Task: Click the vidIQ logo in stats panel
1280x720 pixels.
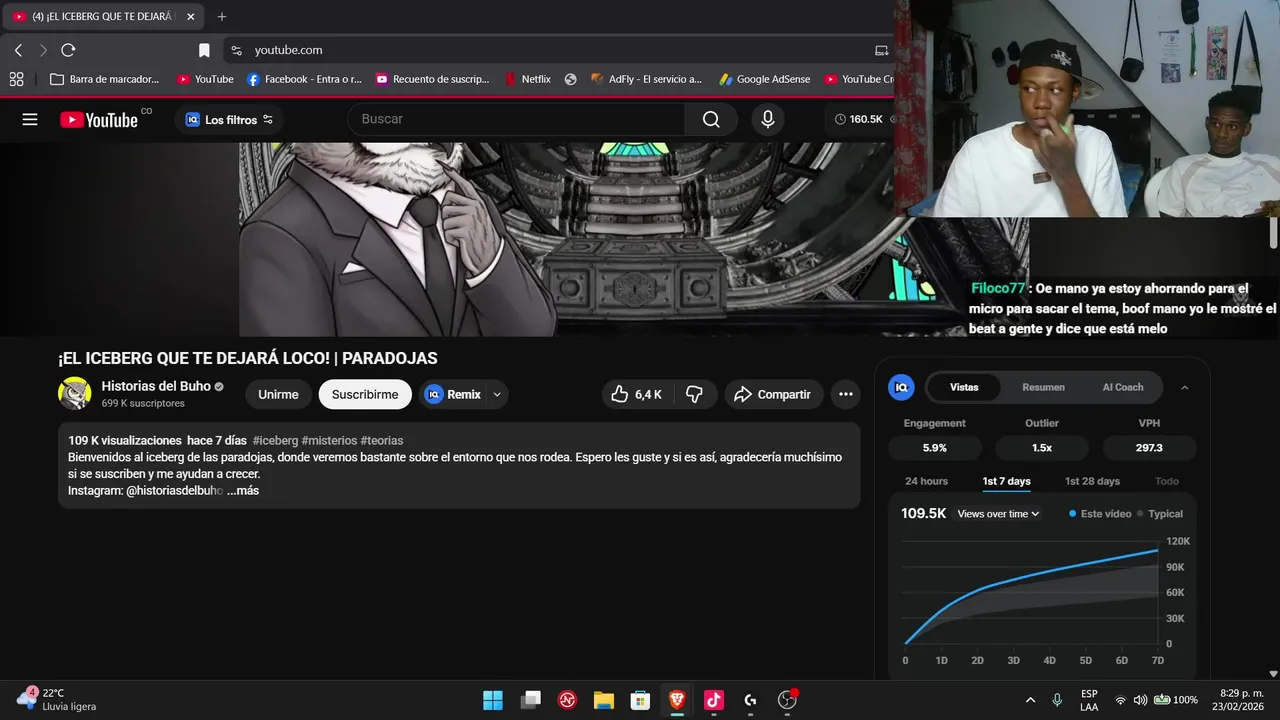Action: click(x=901, y=387)
